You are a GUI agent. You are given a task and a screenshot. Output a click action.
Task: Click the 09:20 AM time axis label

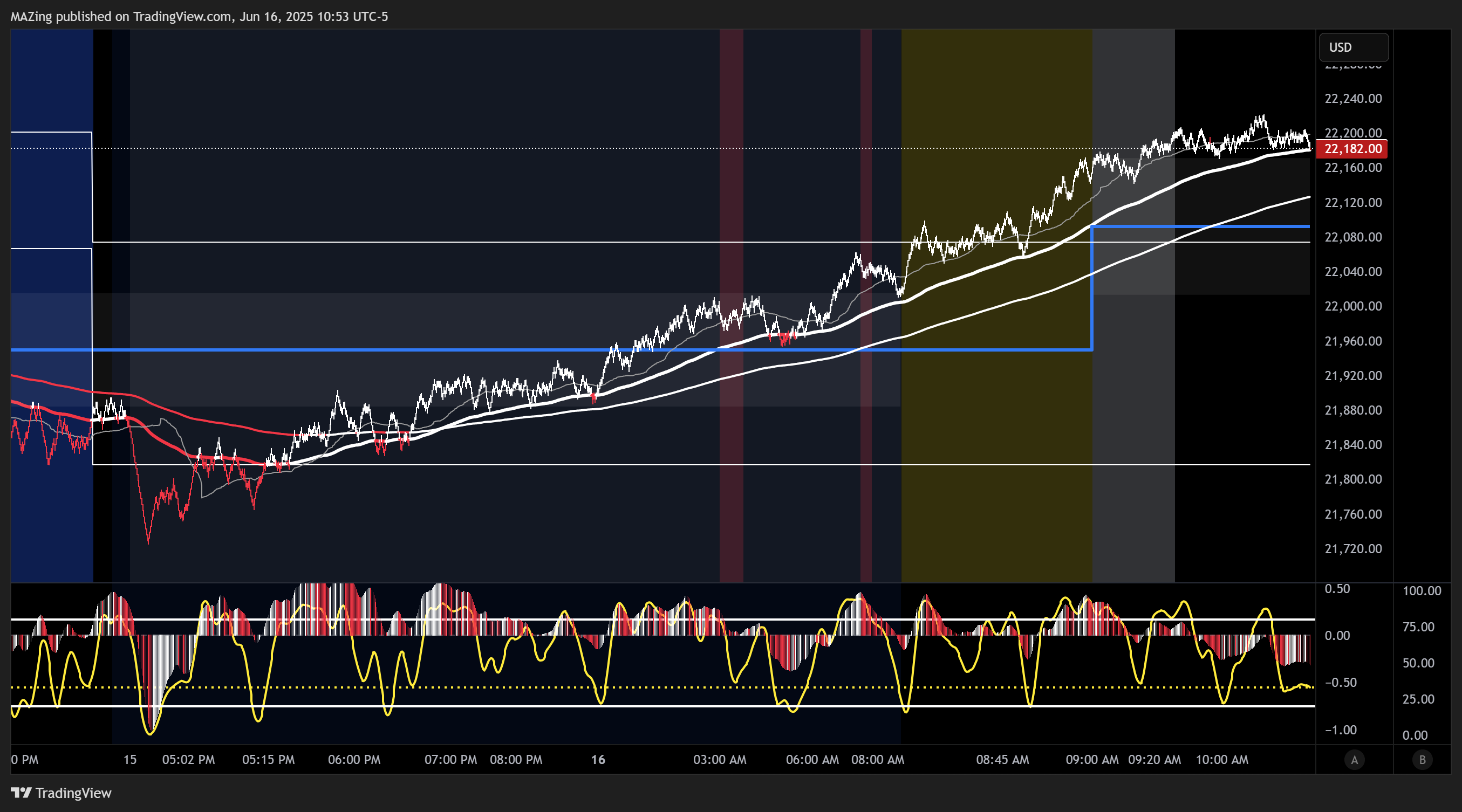tap(1154, 760)
